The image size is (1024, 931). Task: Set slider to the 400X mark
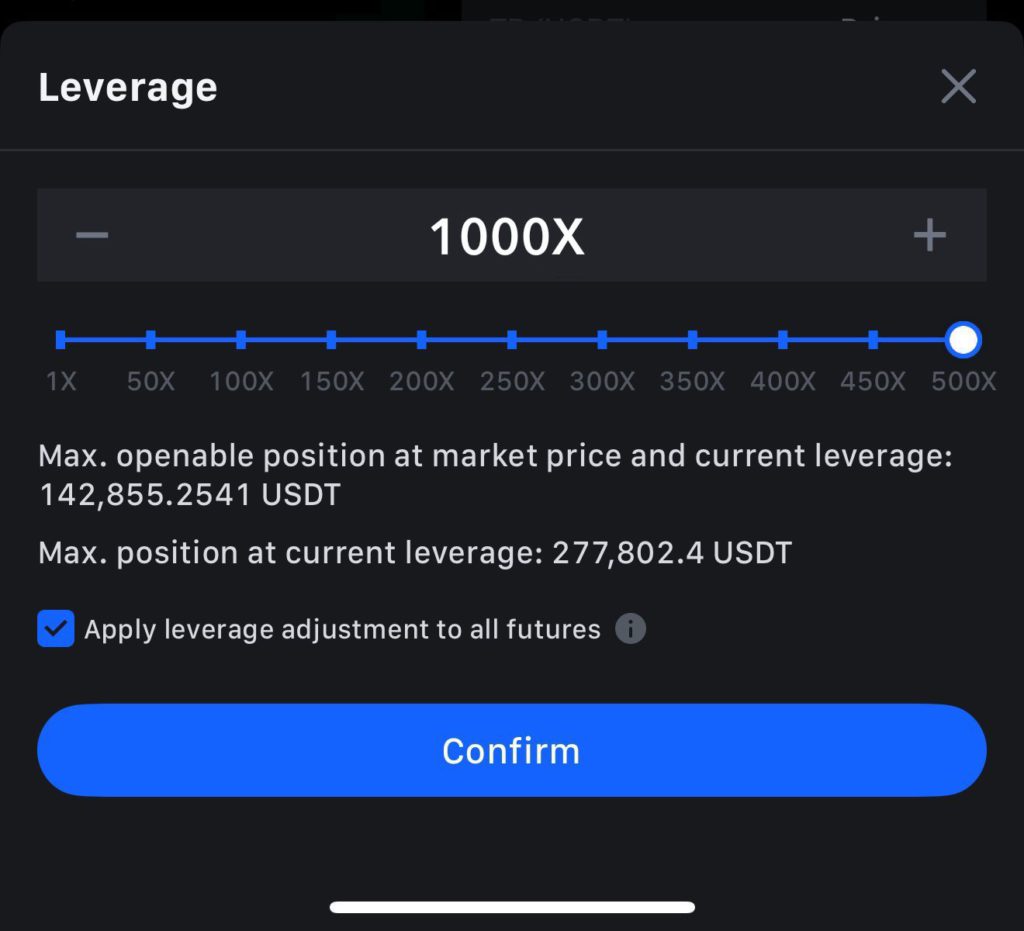click(782, 340)
